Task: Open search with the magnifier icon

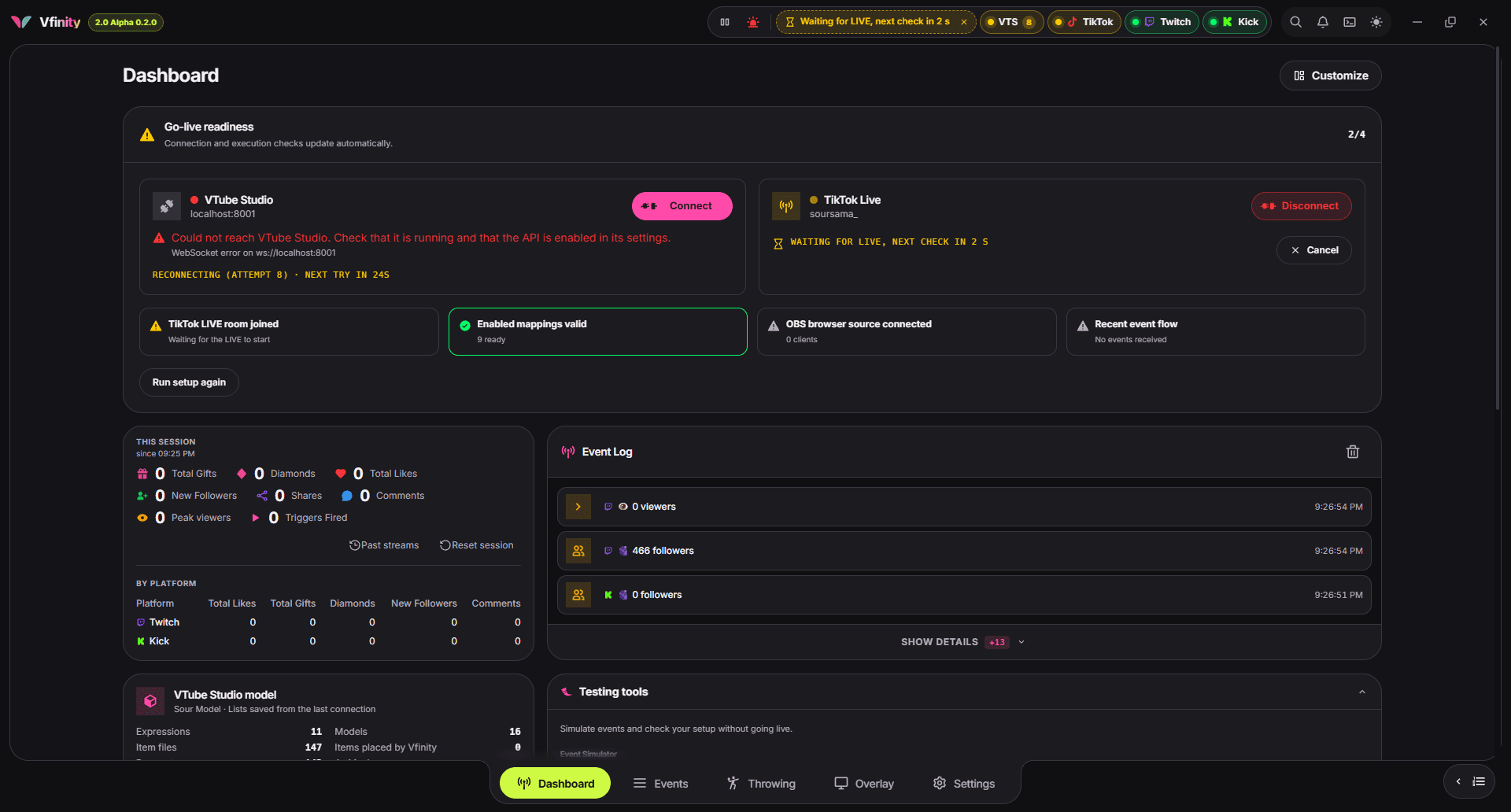Action: 1295,22
